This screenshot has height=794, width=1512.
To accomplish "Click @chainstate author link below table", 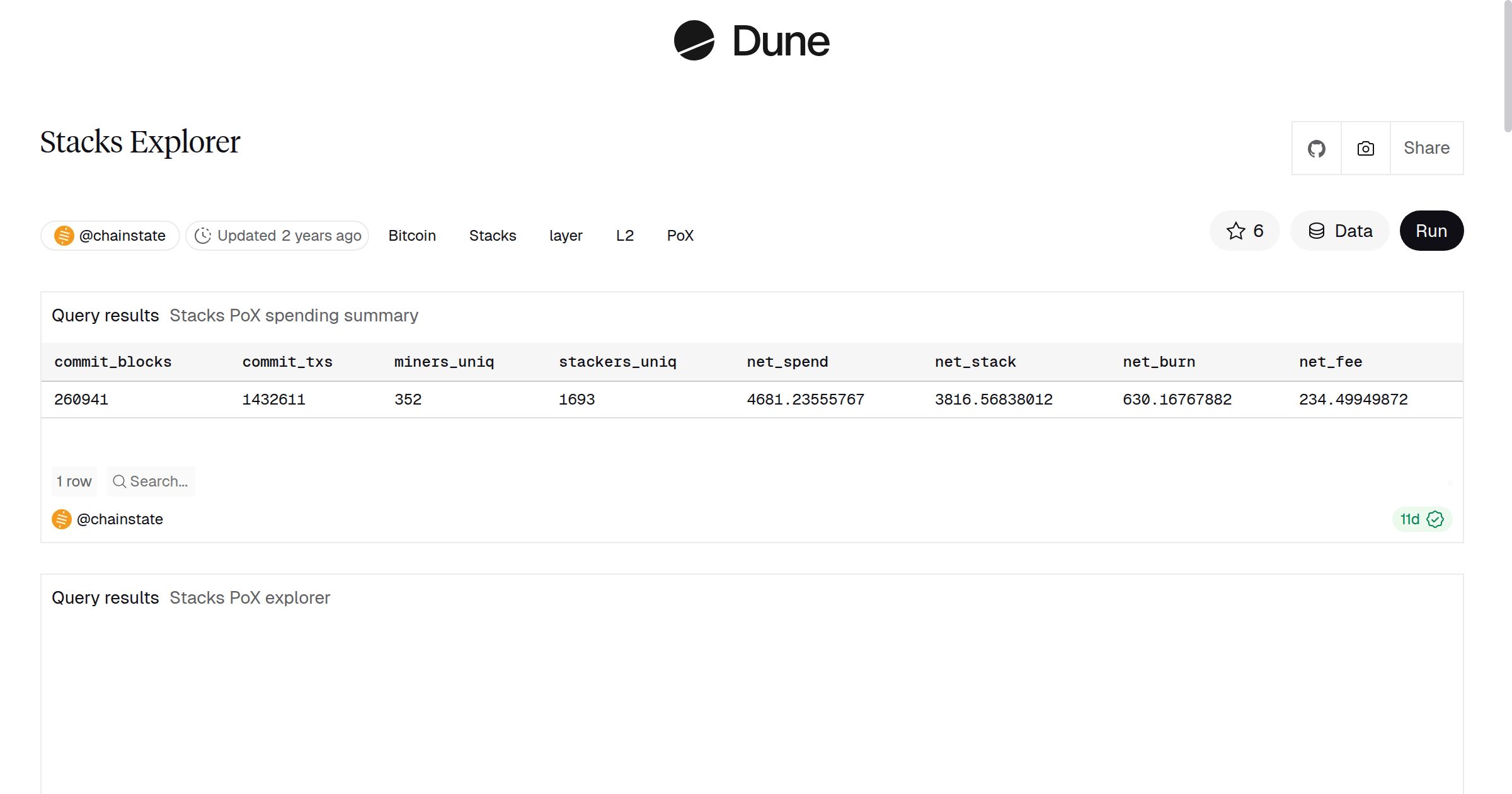I will [120, 519].
